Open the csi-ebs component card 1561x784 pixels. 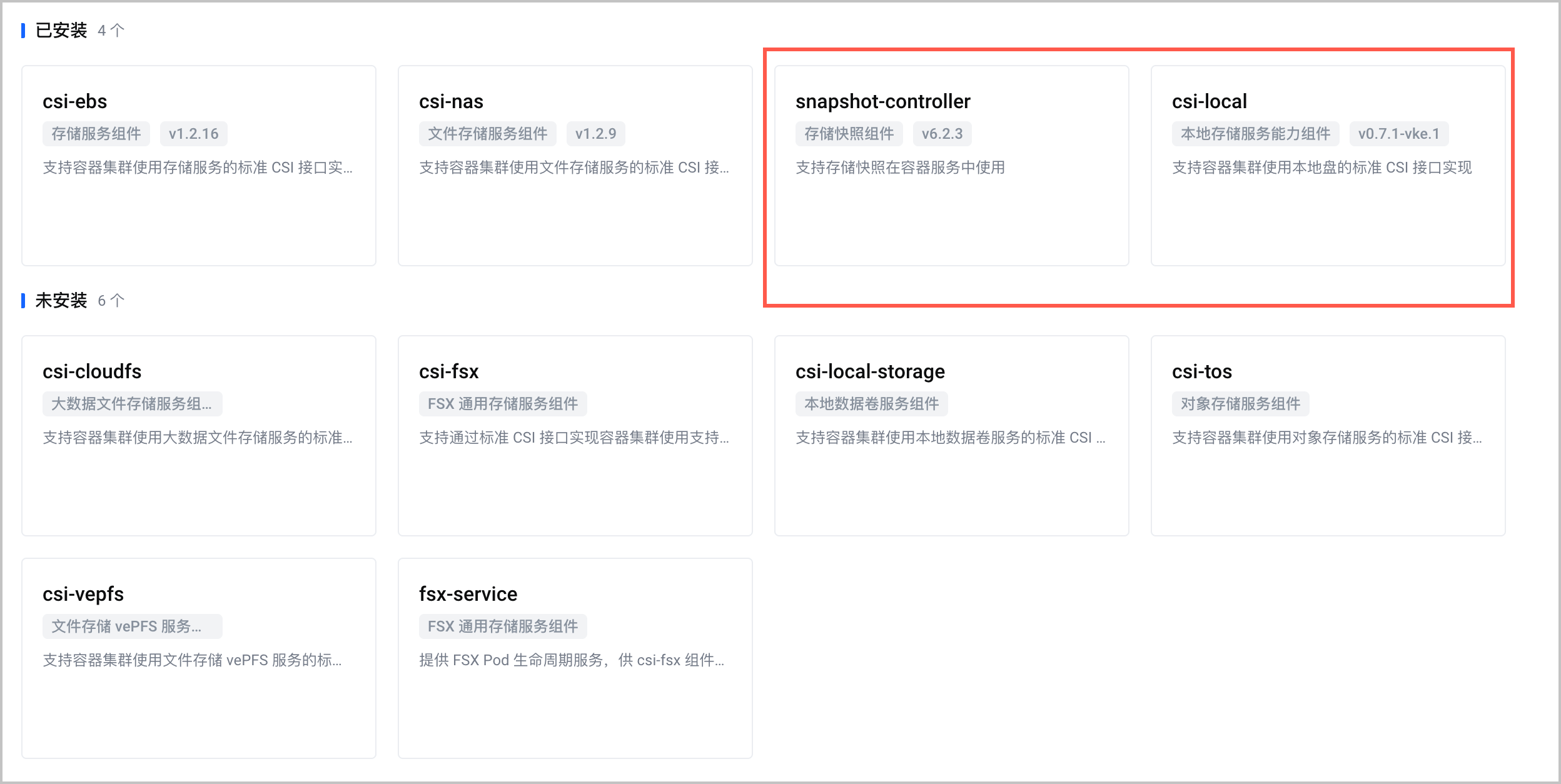[199, 166]
